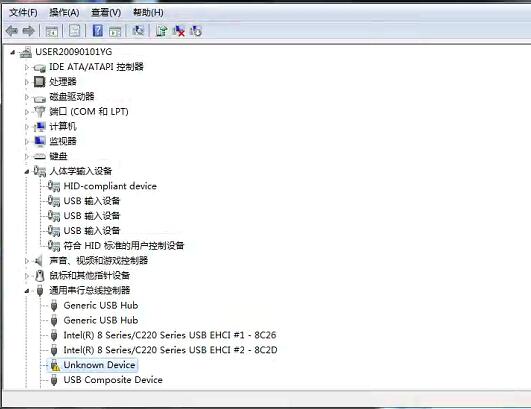
Task: Click the Disable device toolbar icon
Action: click(196, 31)
